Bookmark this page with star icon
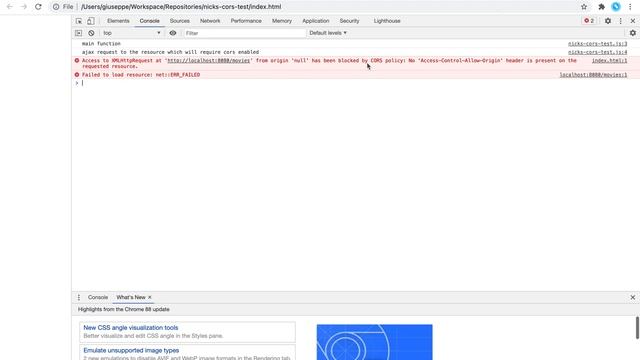The width and height of the screenshot is (640, 360). click(584, 7)
